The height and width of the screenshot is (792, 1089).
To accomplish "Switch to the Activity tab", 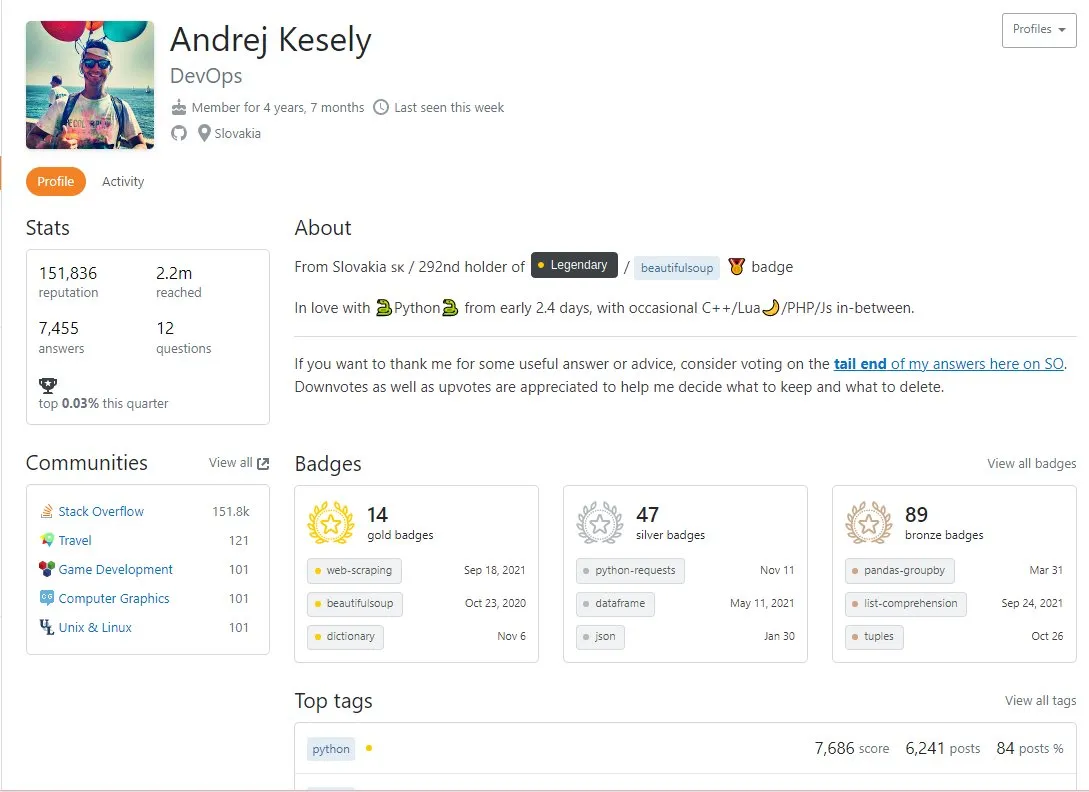I will click(123, 181).
